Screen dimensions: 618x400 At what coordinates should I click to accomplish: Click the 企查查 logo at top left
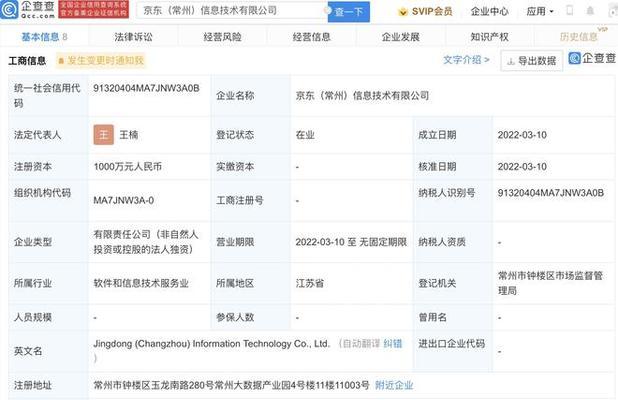pyautogui.click(x=28, y=9)
